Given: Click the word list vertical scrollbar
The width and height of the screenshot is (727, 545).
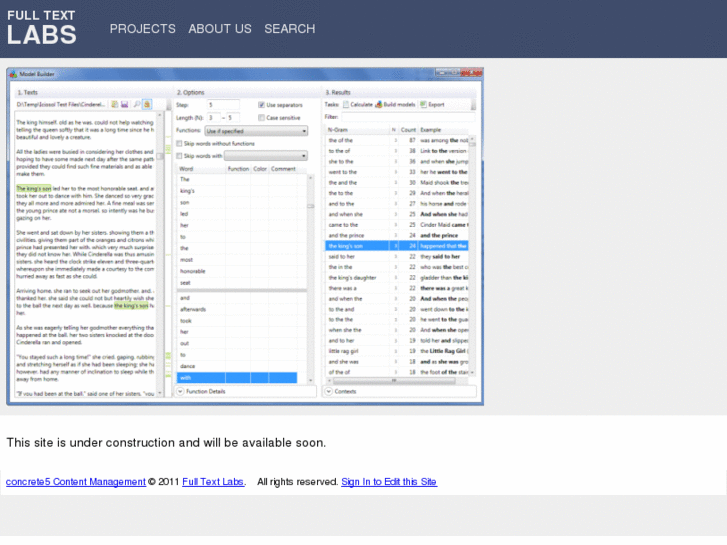Looking at the screenshot, I should (311, 278).
